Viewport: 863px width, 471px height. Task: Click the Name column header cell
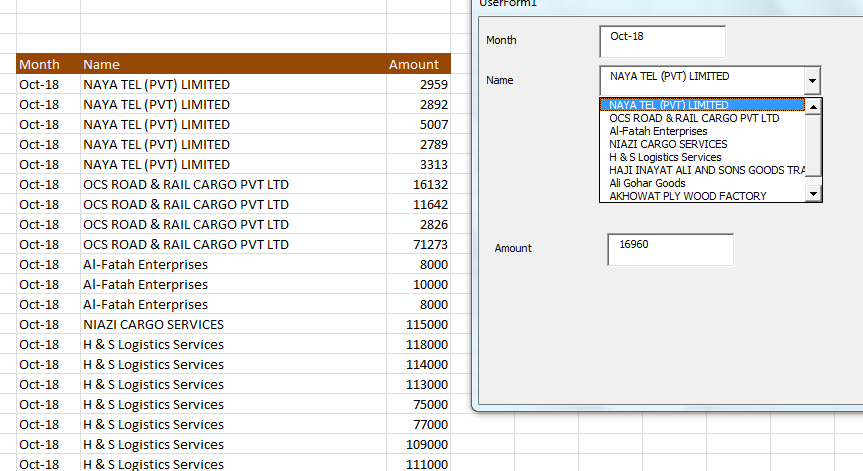point(233,64)
